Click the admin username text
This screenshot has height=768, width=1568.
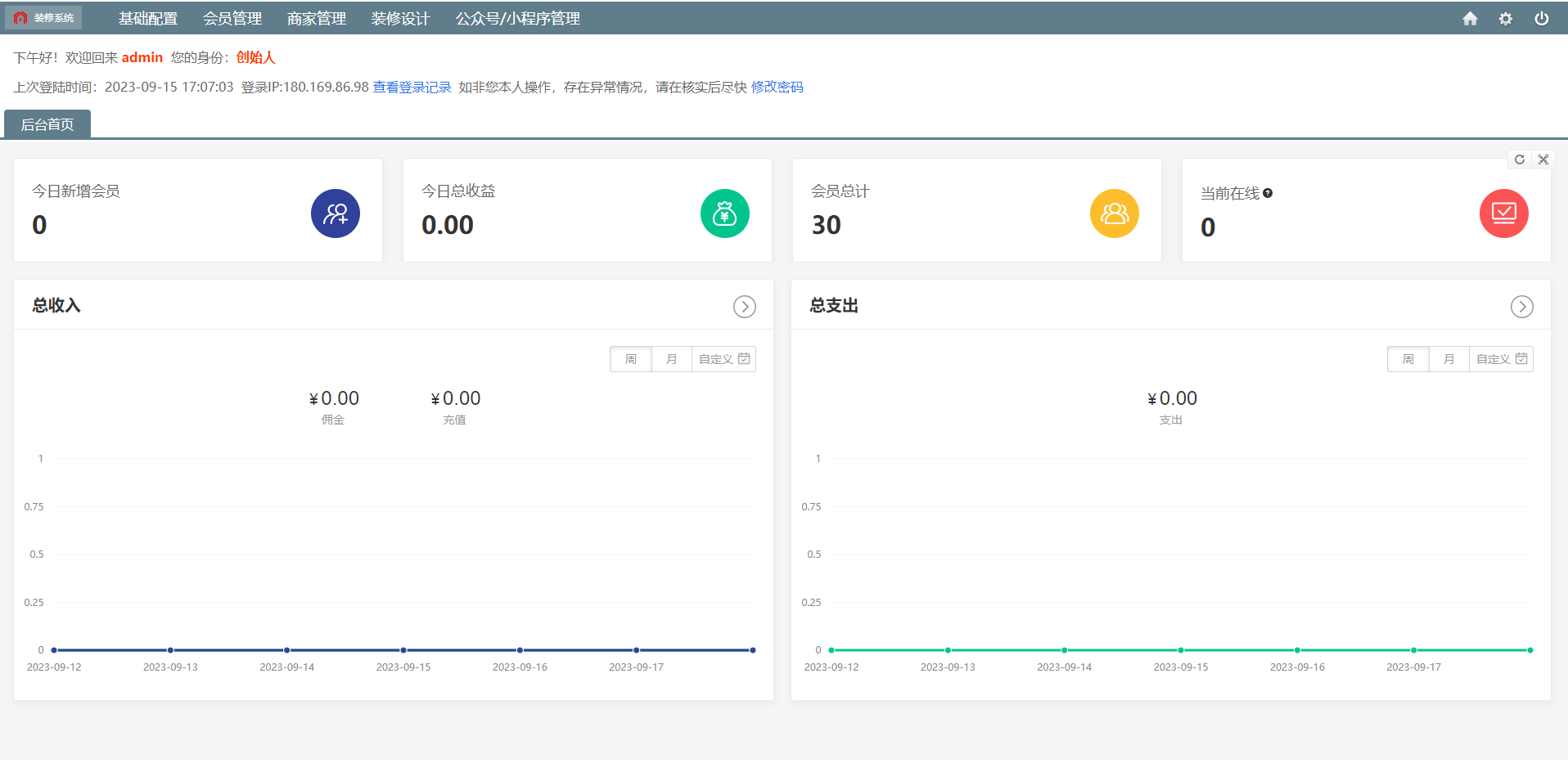tap(142, 57)
